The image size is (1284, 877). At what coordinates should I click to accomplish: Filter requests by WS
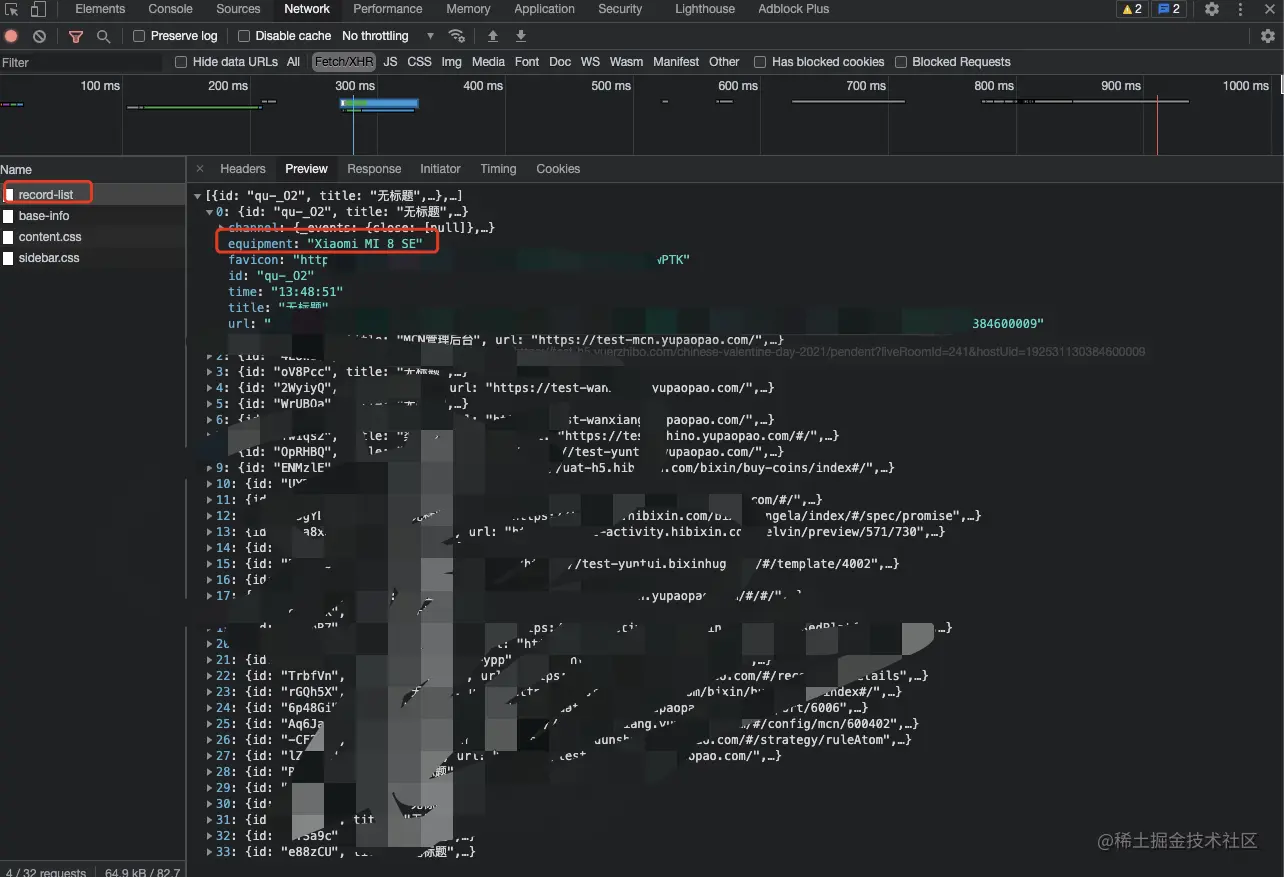(x=591, y=62)
